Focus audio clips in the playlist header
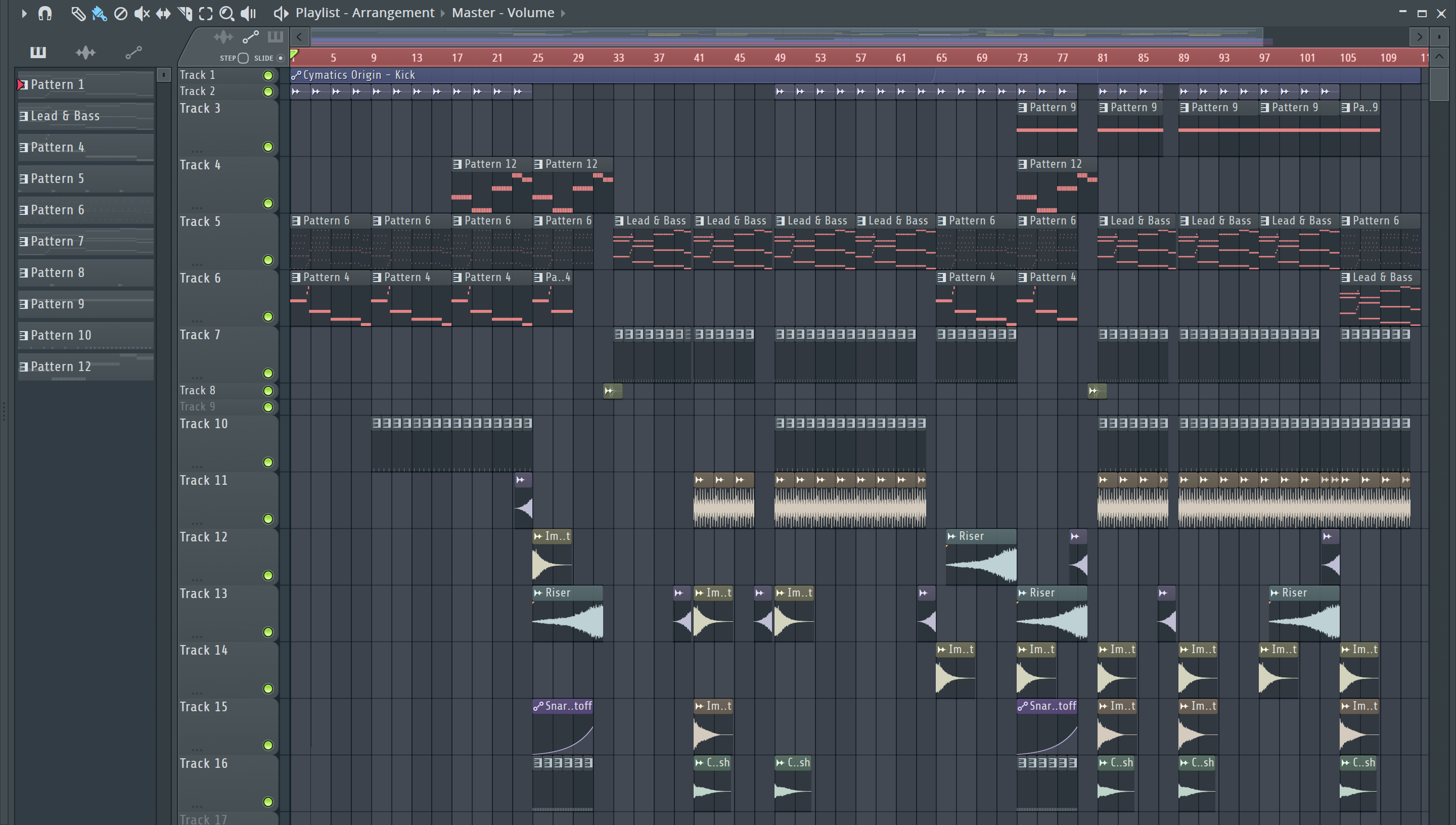 pos(223,37)
